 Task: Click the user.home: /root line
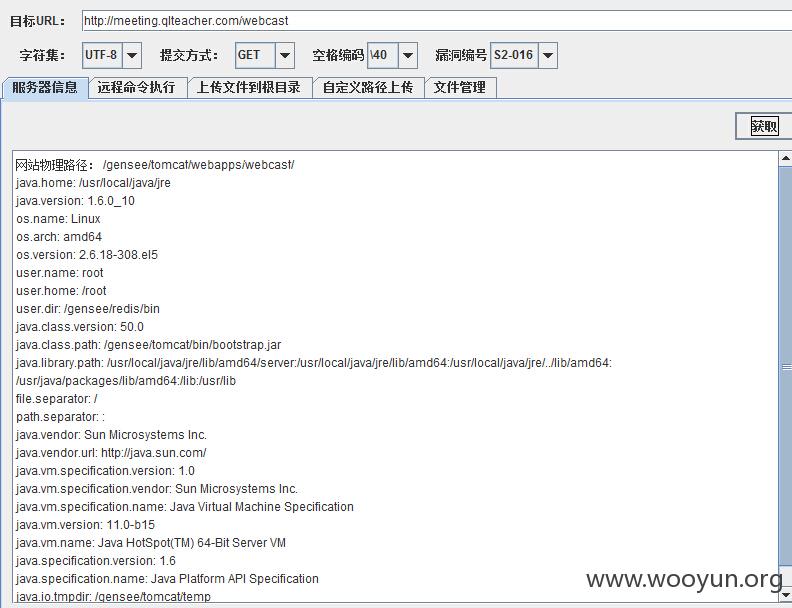point(61,291)
